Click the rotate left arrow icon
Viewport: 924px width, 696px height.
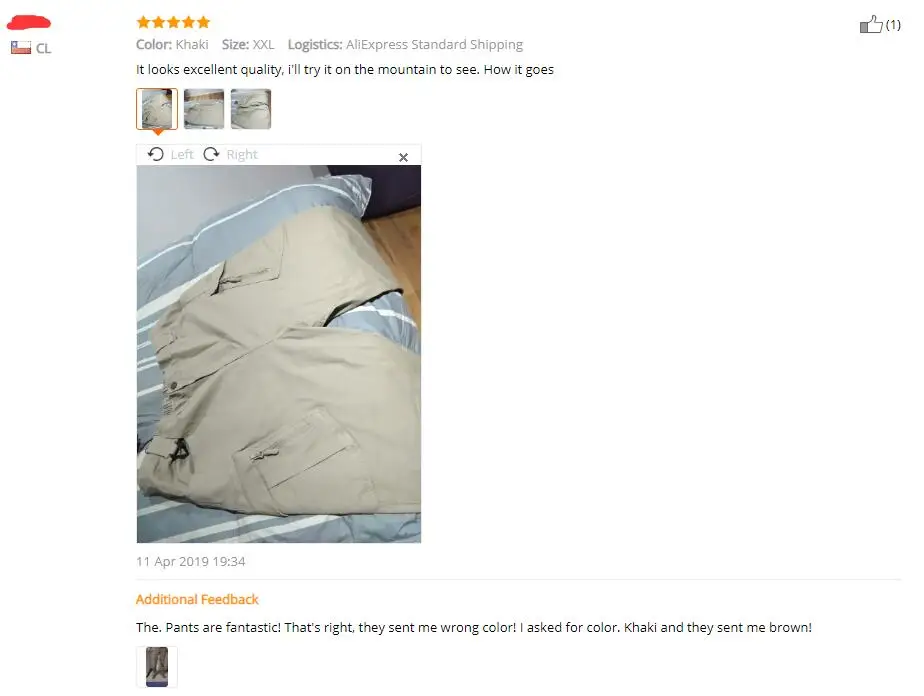pos(156,154)
